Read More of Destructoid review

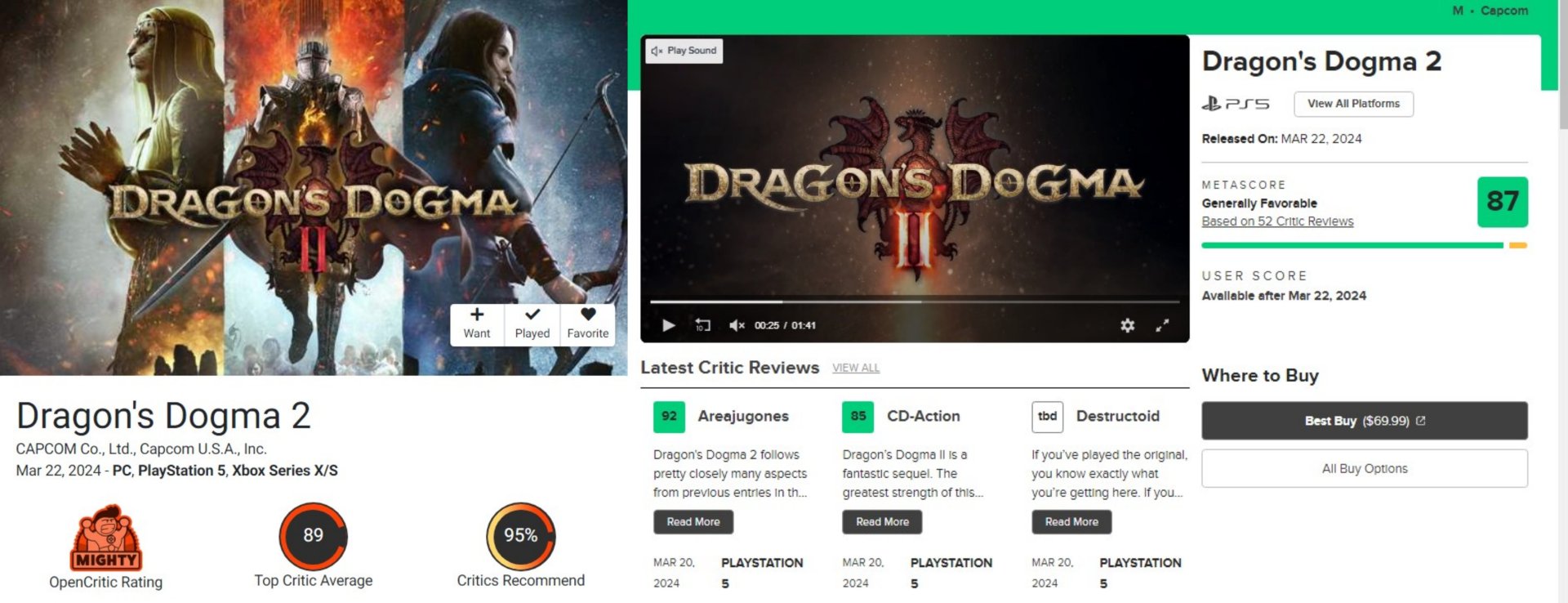coord(1071,522)
